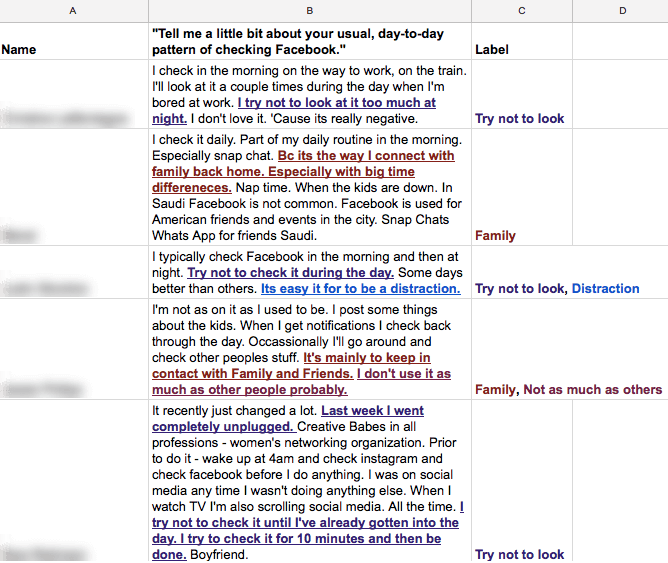The width and height of the screenshot is (668, 563).
Task: Select the response cell starting 'It recently just changed a lot'
Action: pos(310,481)
